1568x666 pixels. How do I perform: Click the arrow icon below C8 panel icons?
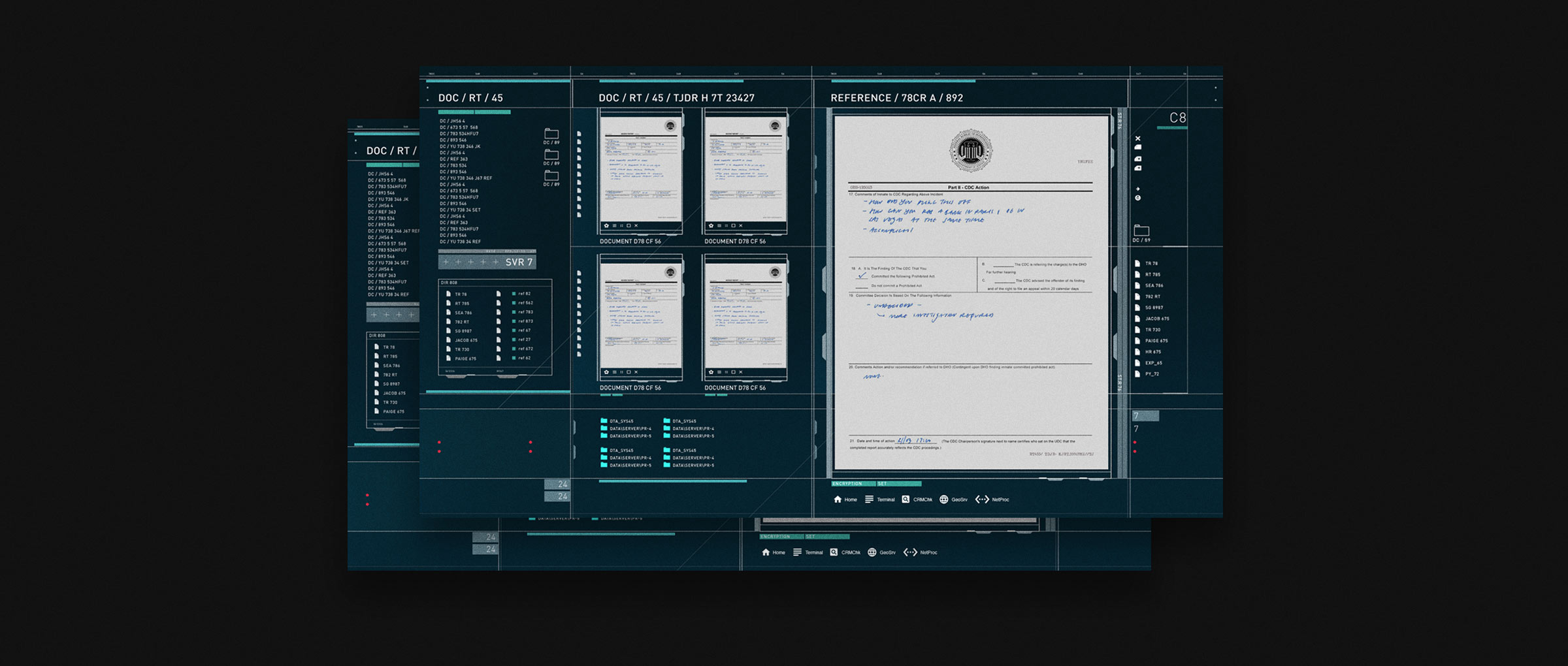1137,189
